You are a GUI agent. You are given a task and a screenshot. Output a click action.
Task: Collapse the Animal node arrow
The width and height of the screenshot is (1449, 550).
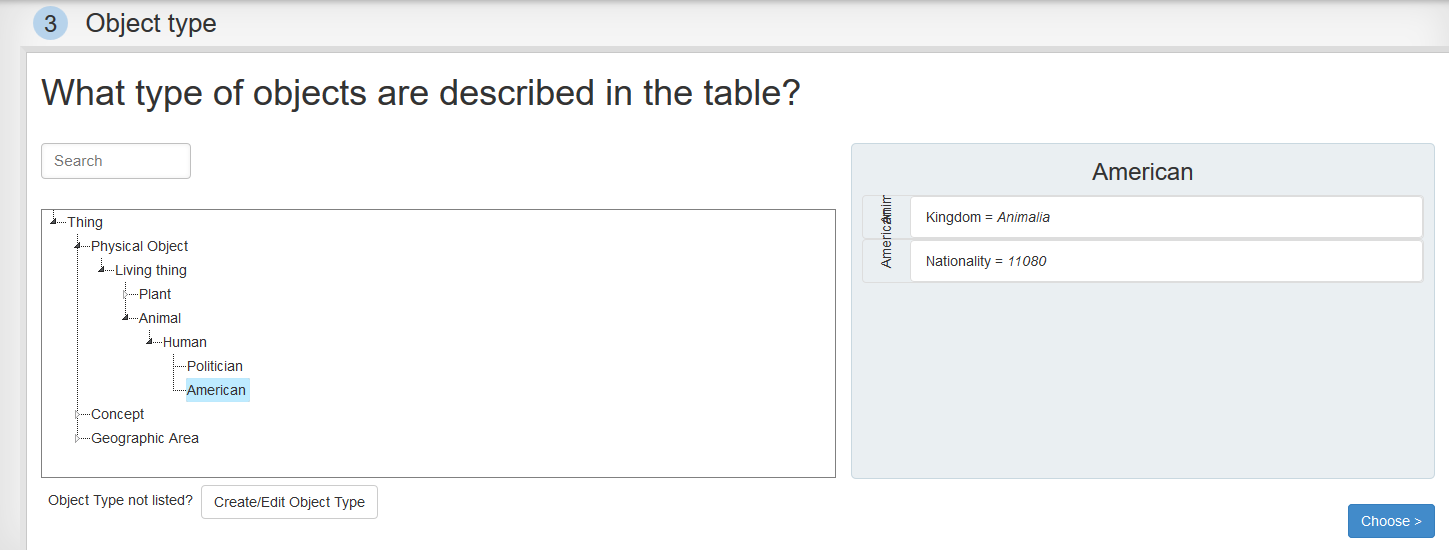[125, 317]
